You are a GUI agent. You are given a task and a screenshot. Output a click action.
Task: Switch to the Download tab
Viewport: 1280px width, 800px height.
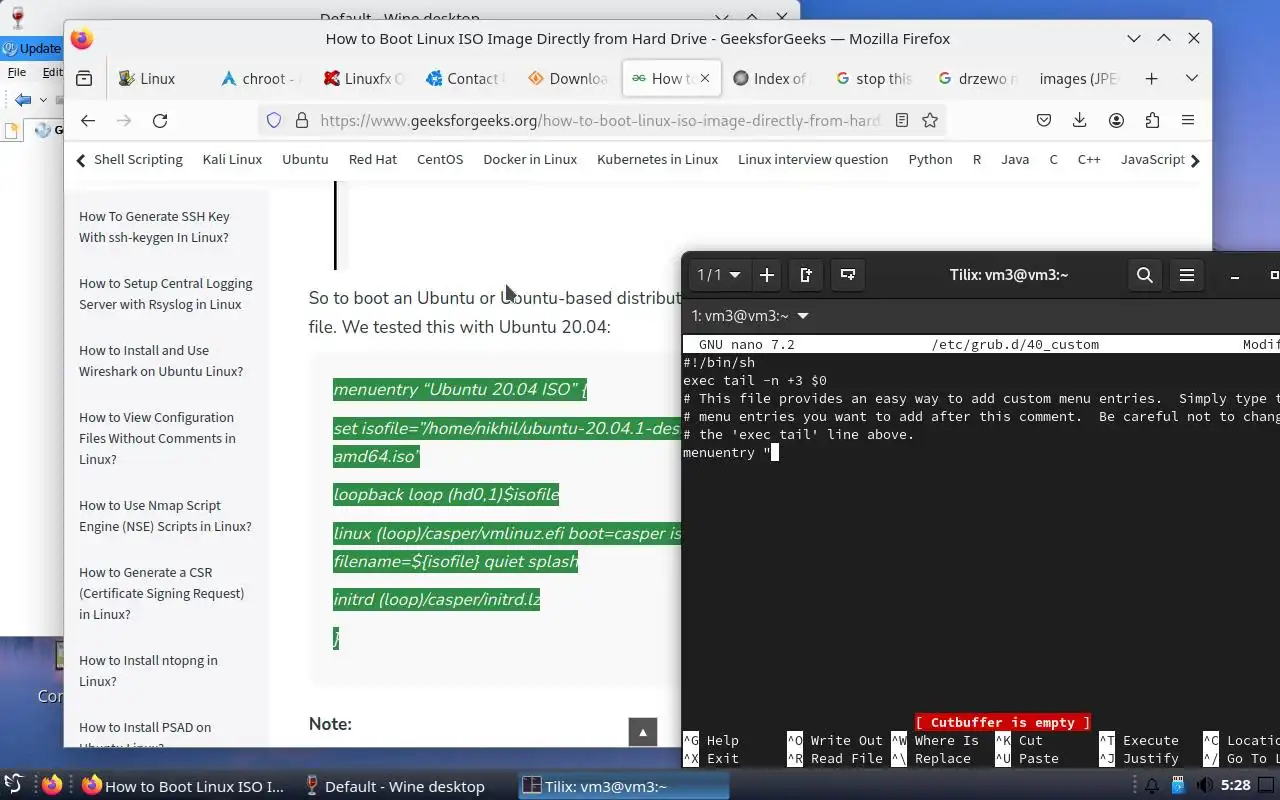568,78
